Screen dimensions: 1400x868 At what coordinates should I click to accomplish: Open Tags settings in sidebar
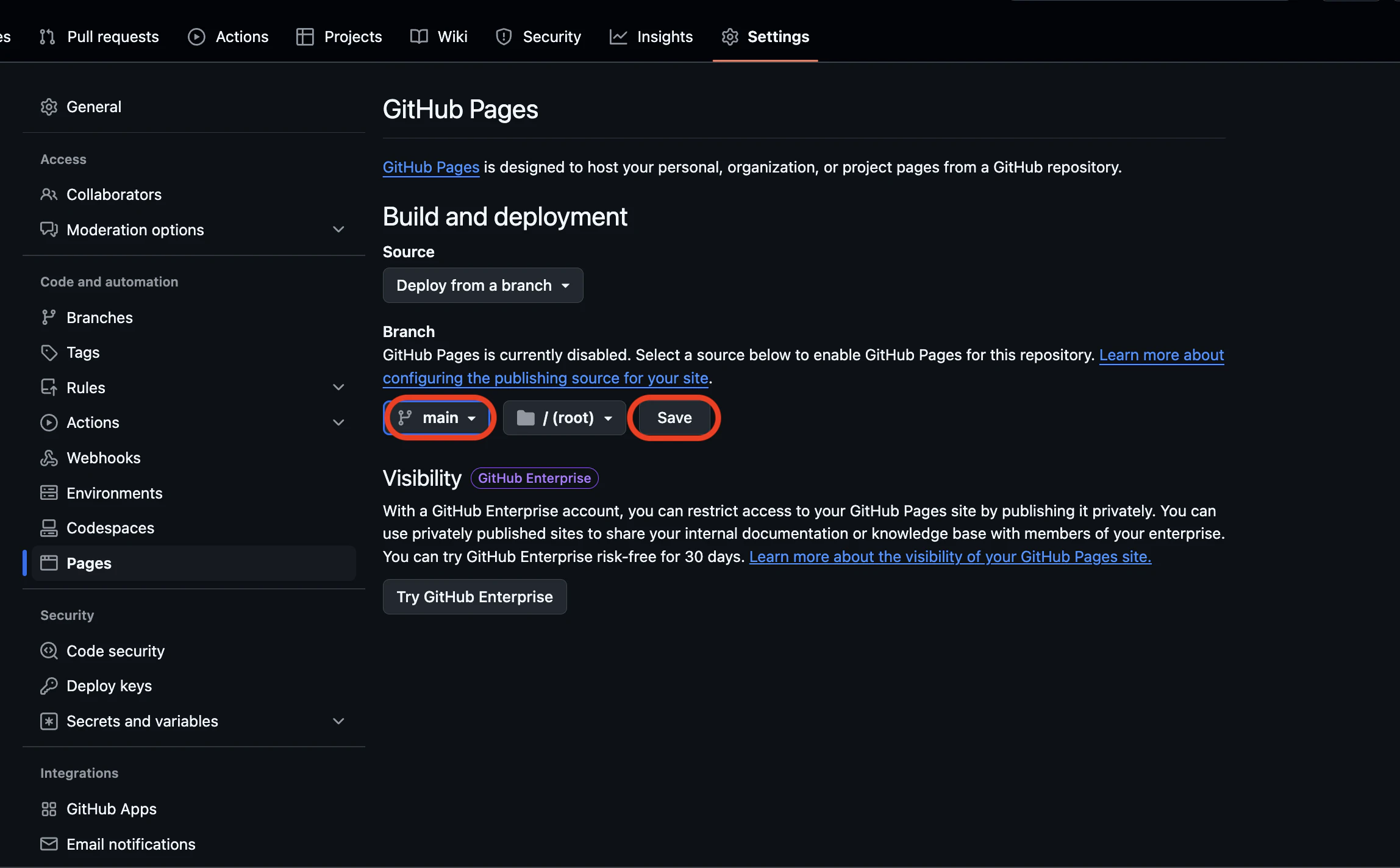coord(194,352)
